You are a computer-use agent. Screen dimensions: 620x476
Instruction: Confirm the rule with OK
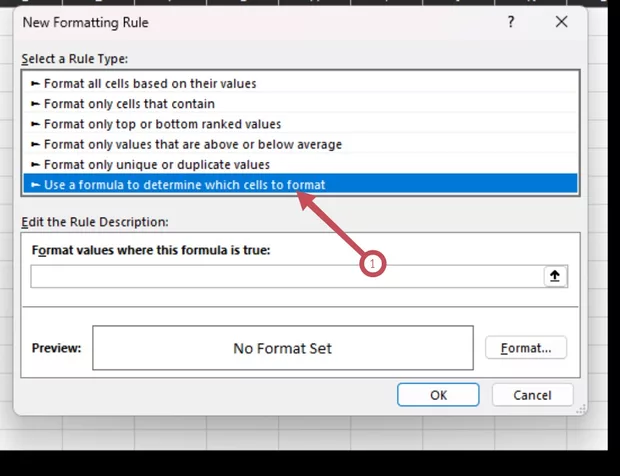click(x=438, y=395)
